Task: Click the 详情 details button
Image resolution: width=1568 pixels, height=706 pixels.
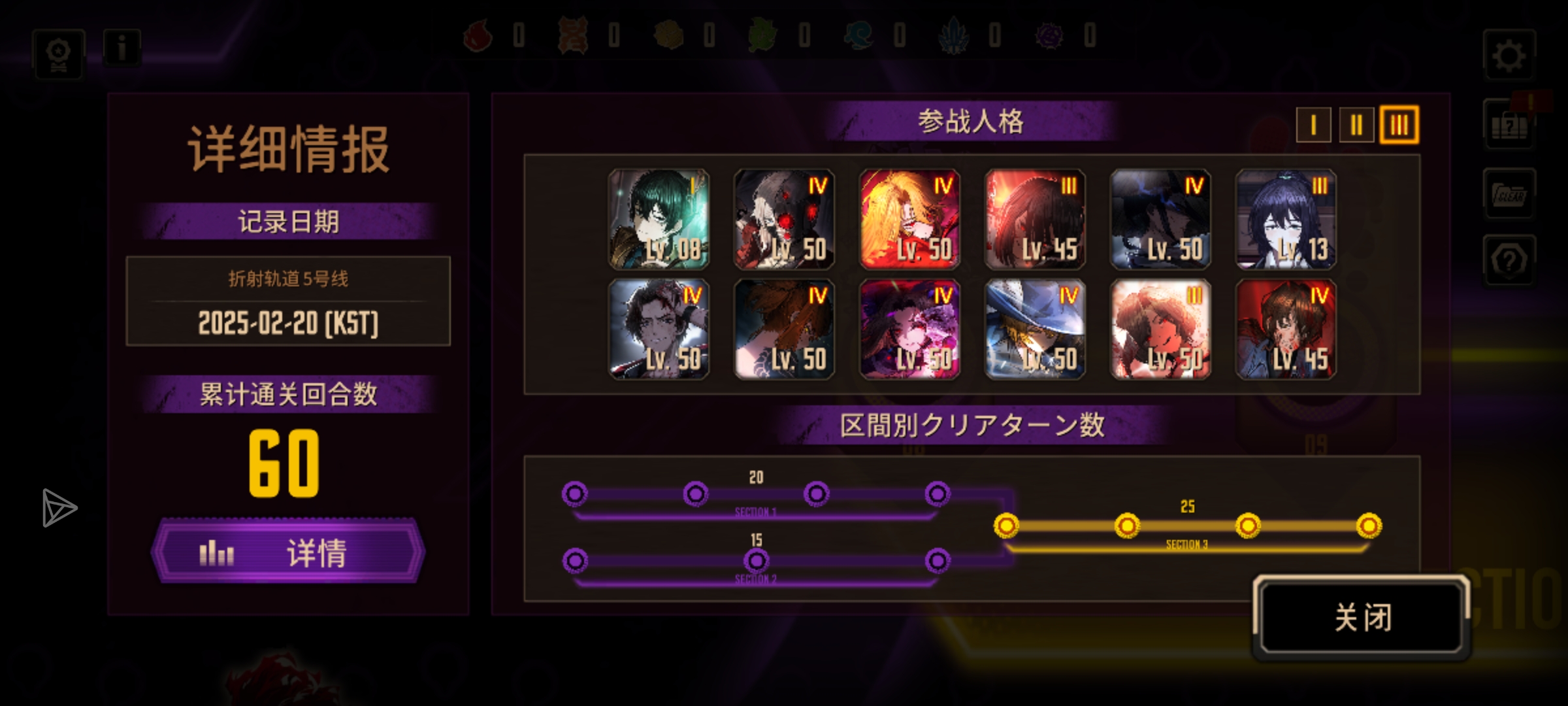Action: point(288,552)
